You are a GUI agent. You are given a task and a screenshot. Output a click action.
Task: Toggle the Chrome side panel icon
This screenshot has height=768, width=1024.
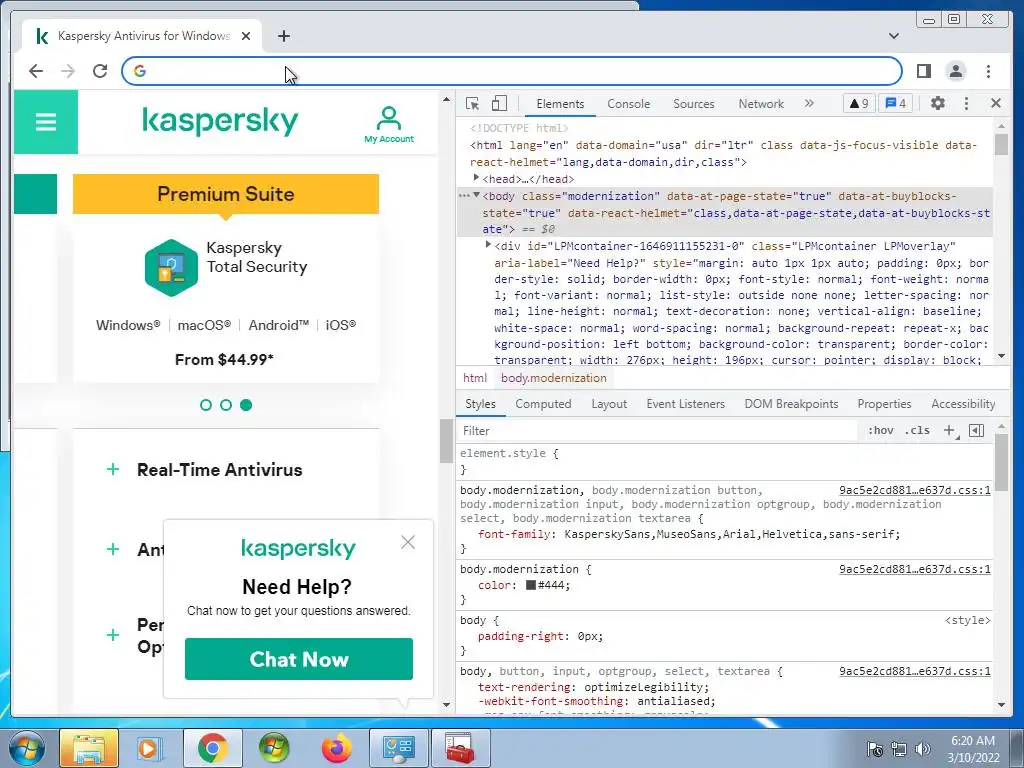[x=923, y=71]
